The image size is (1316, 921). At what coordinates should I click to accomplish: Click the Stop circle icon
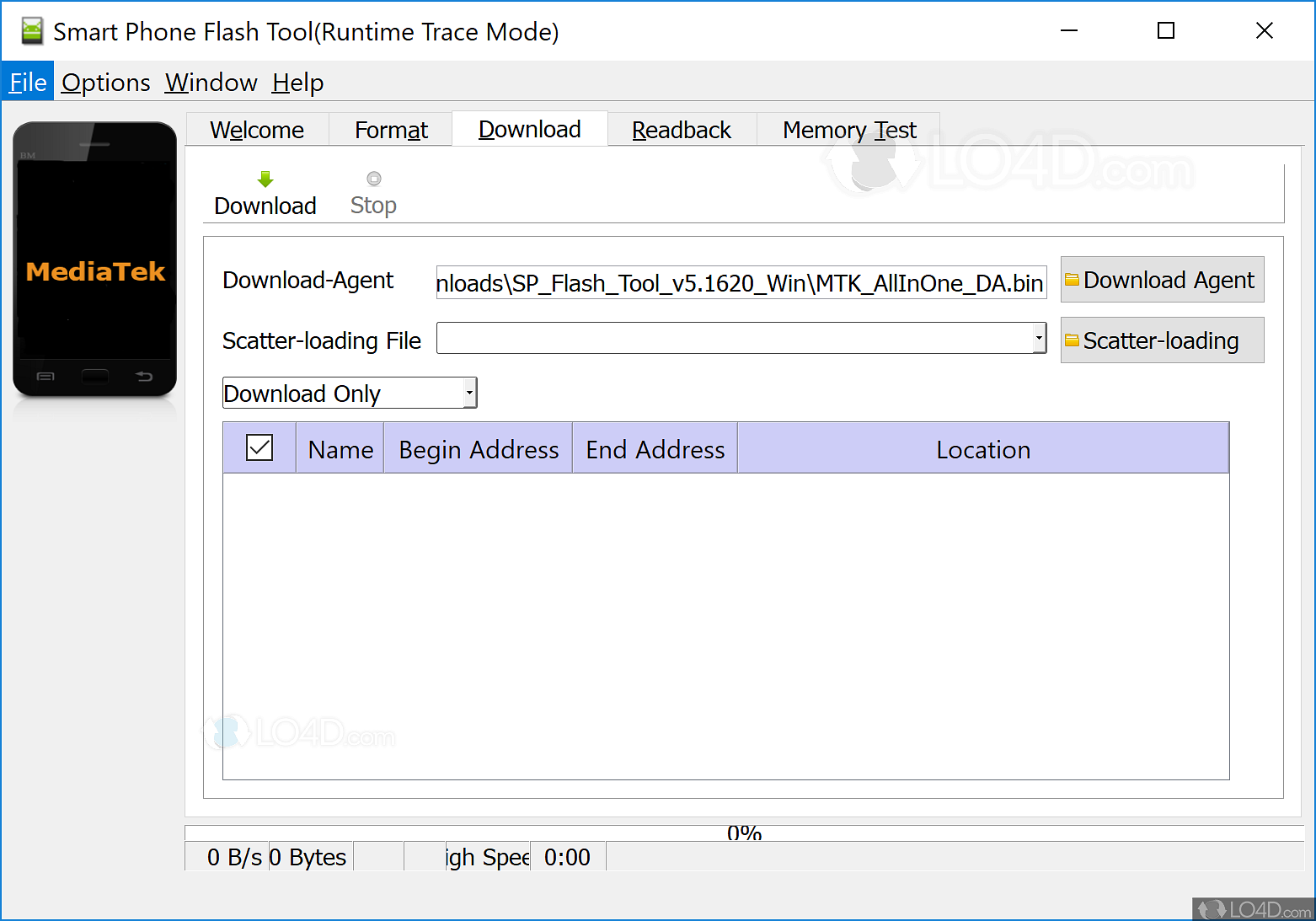374,179
